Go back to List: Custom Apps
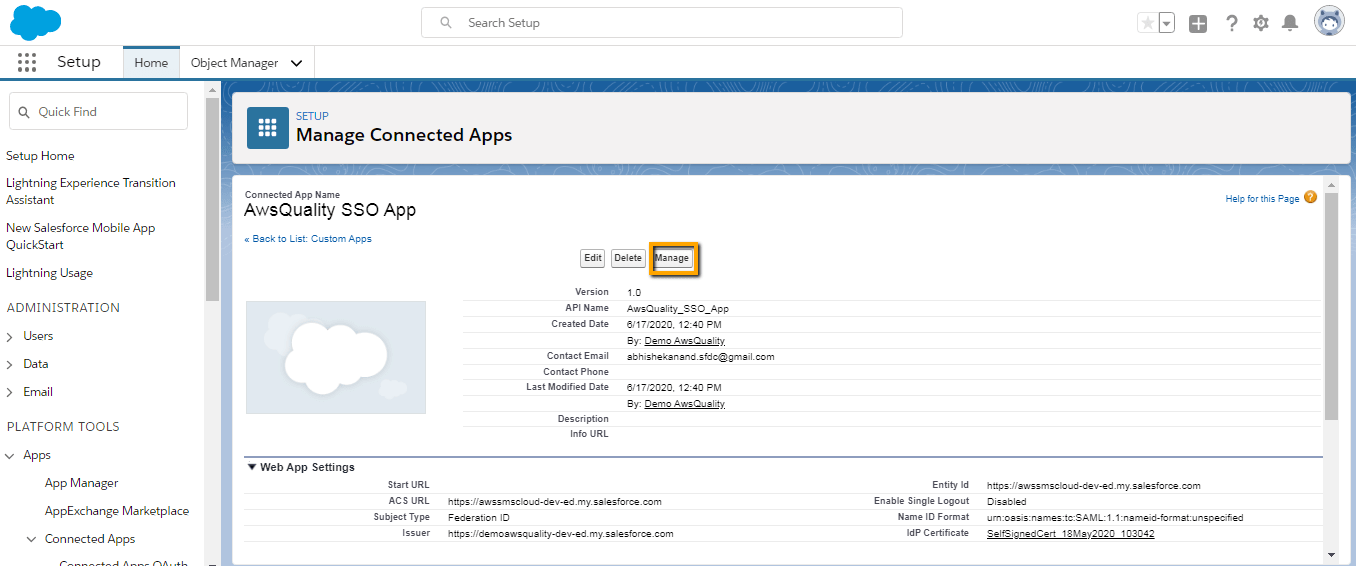Viewport: 1356px width, 566px height. 308,239
